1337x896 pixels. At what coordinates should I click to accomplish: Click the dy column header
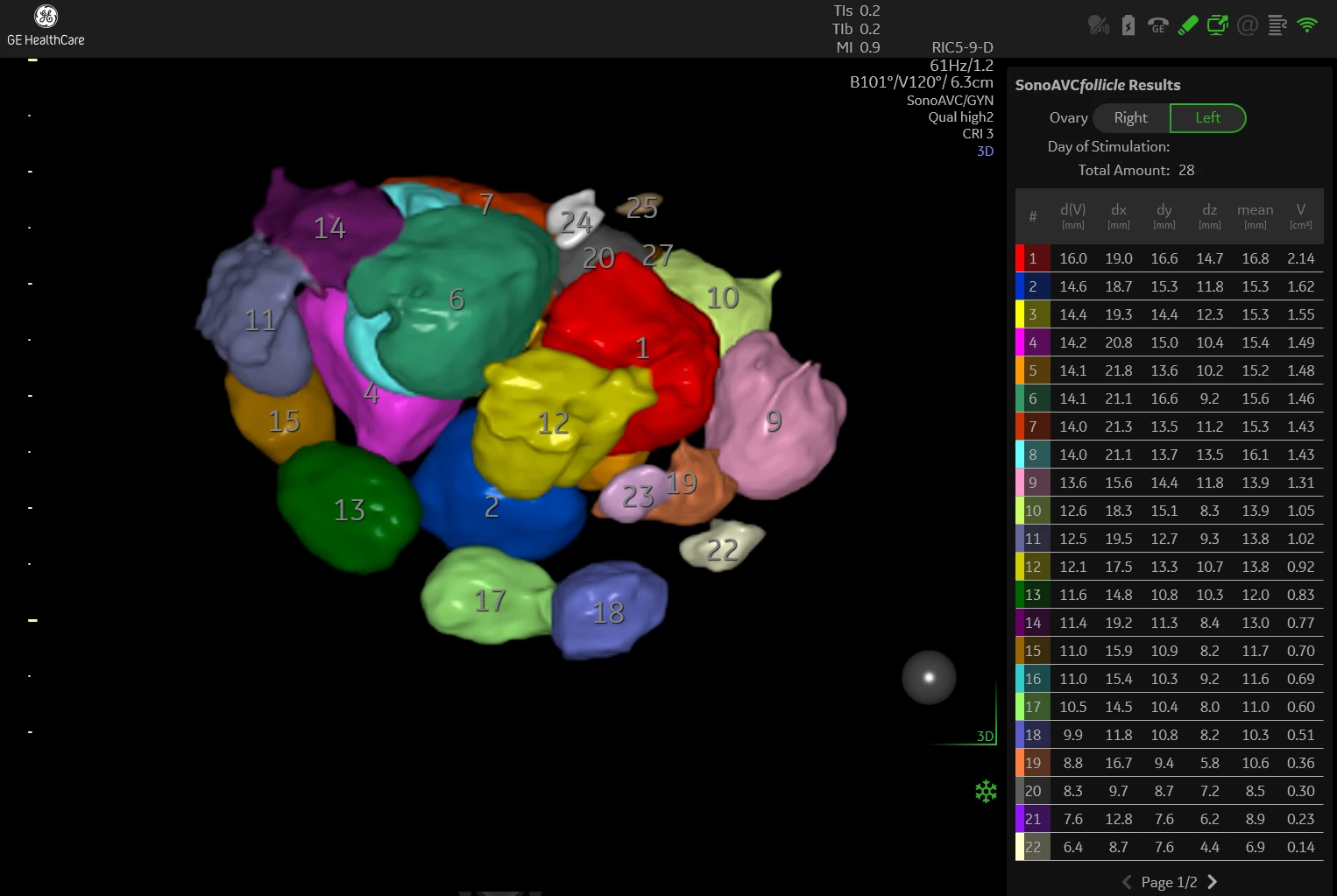tap(1164, 216)
